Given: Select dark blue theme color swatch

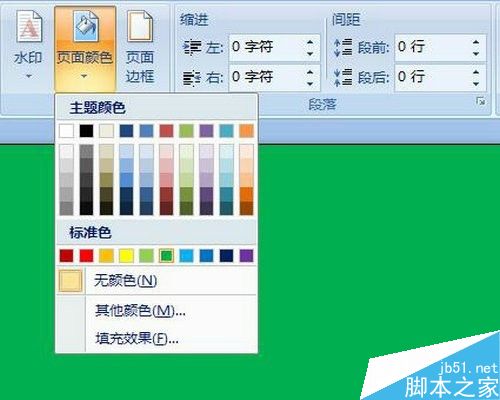Looking at the screenshot, I should click(126, 131).
